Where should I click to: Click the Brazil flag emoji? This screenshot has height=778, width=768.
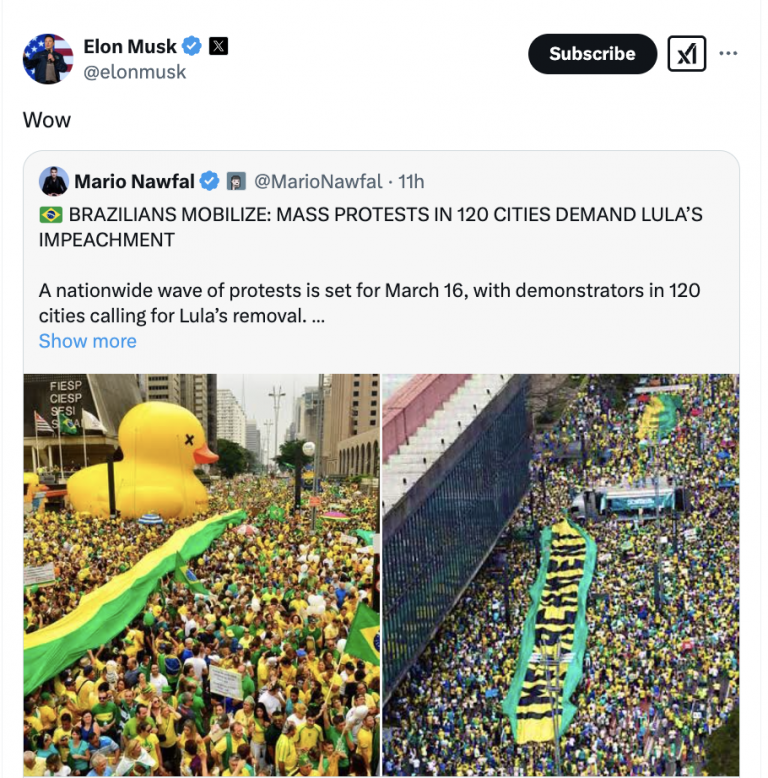tap(51, 214)
